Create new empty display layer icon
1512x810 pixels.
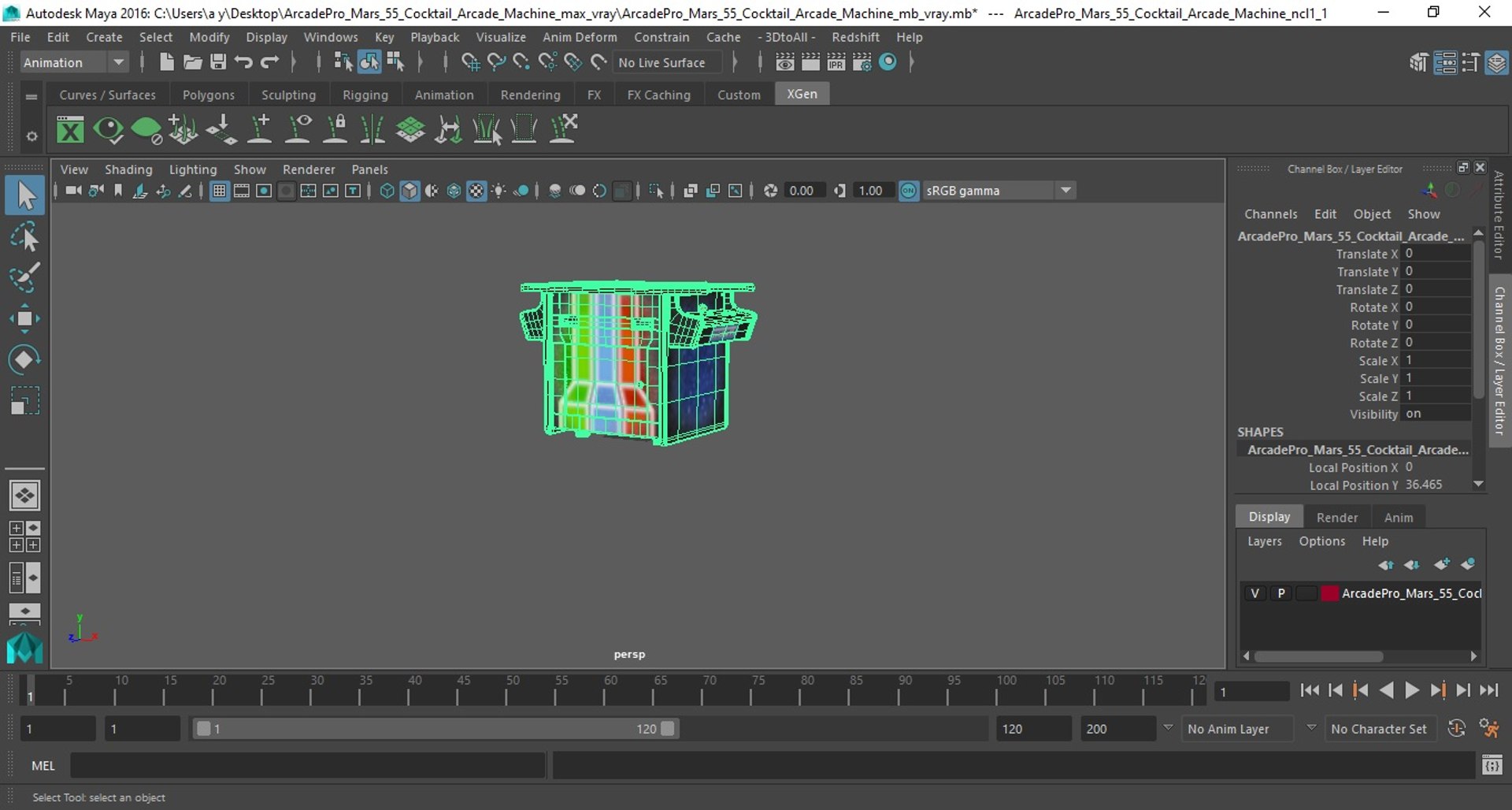tap(1441, 564)
